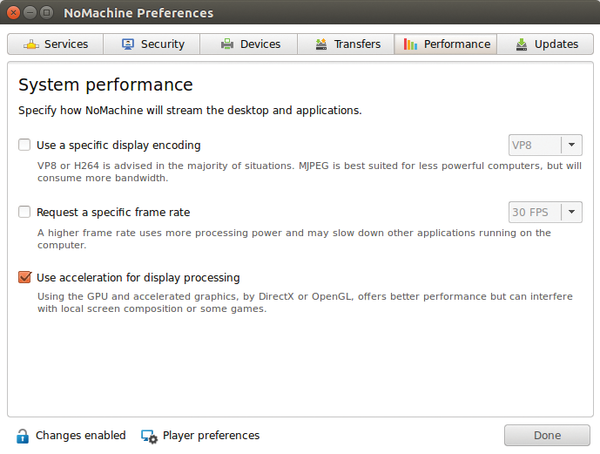Expand the 30 FPS dropdown arrow
Image resolution: width=600 pixels, height=454 pixels.
tap(572, 212)
